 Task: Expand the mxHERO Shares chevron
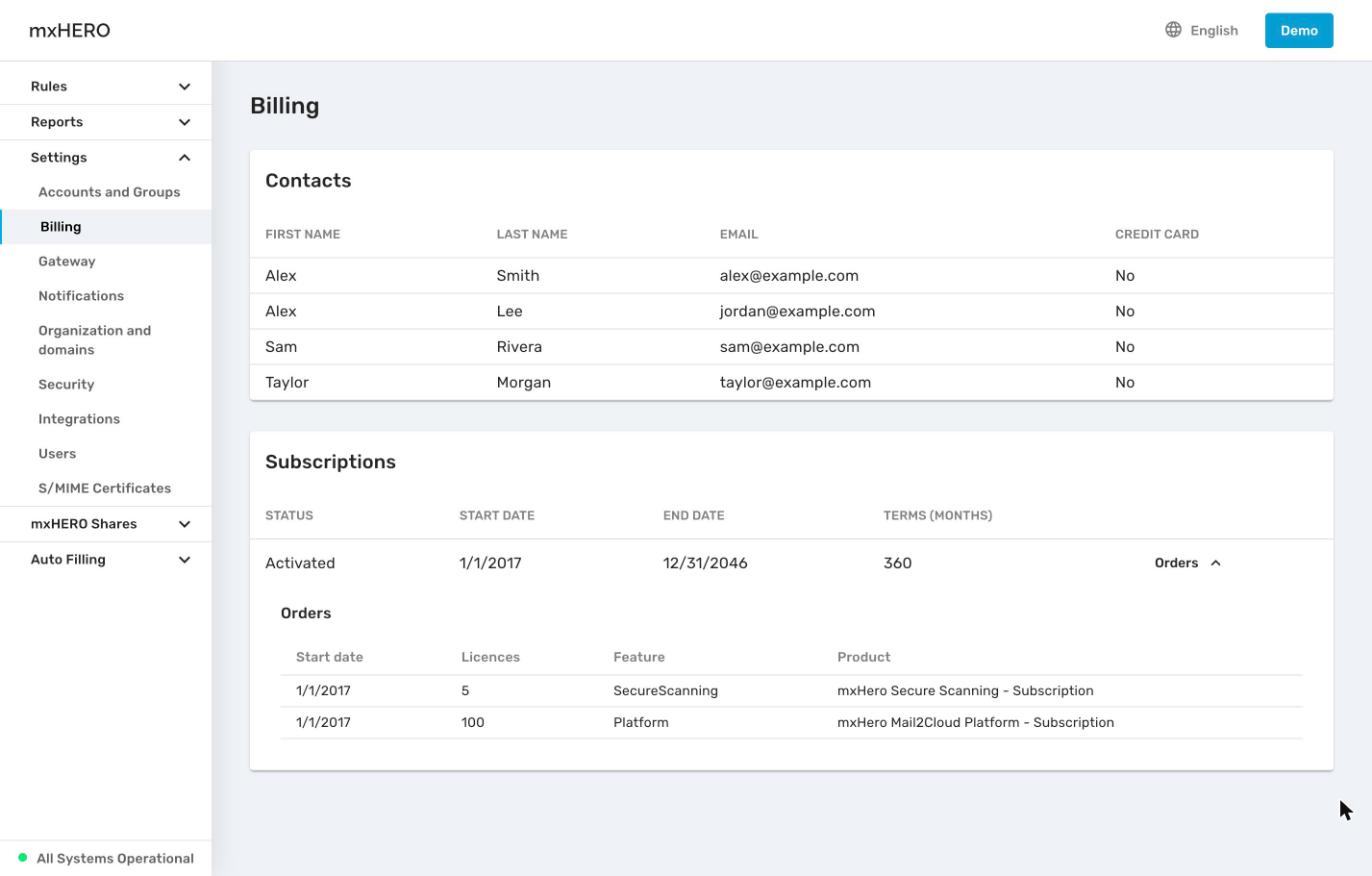[184, 524]
